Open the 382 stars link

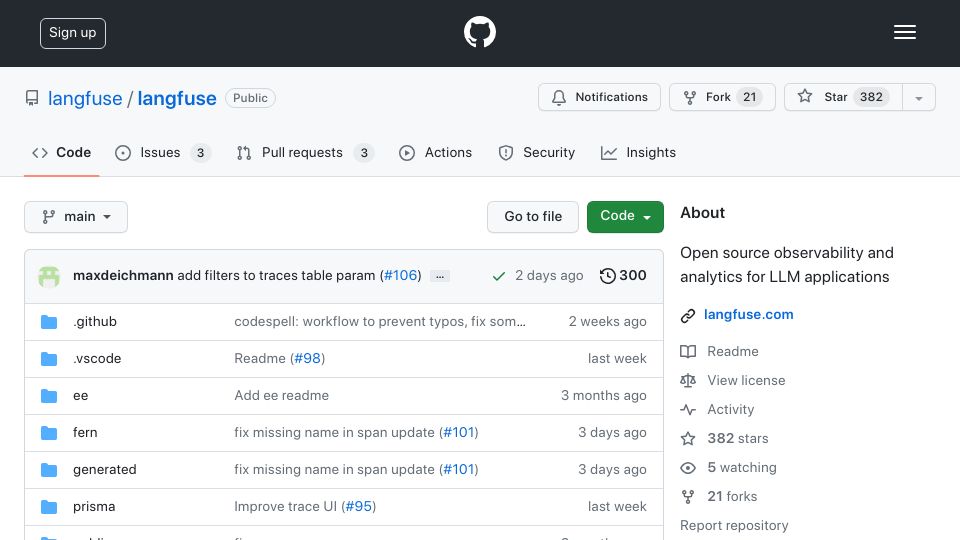[x=738, y=438]
